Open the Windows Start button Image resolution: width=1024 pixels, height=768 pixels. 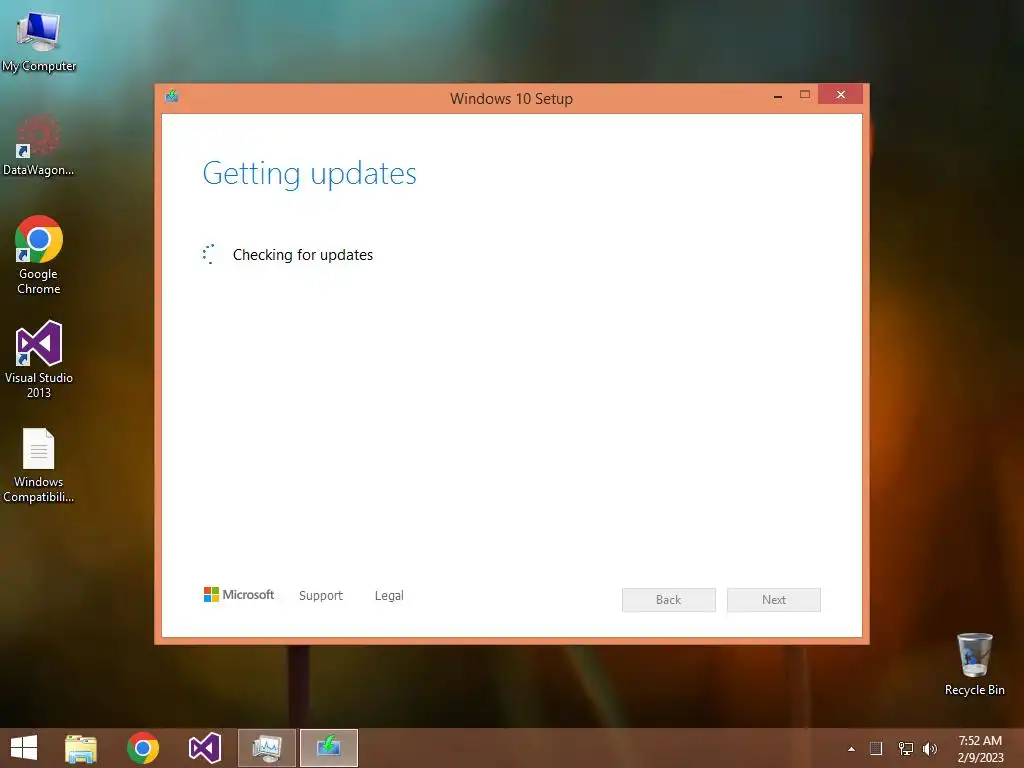click(x=24, y=748)
